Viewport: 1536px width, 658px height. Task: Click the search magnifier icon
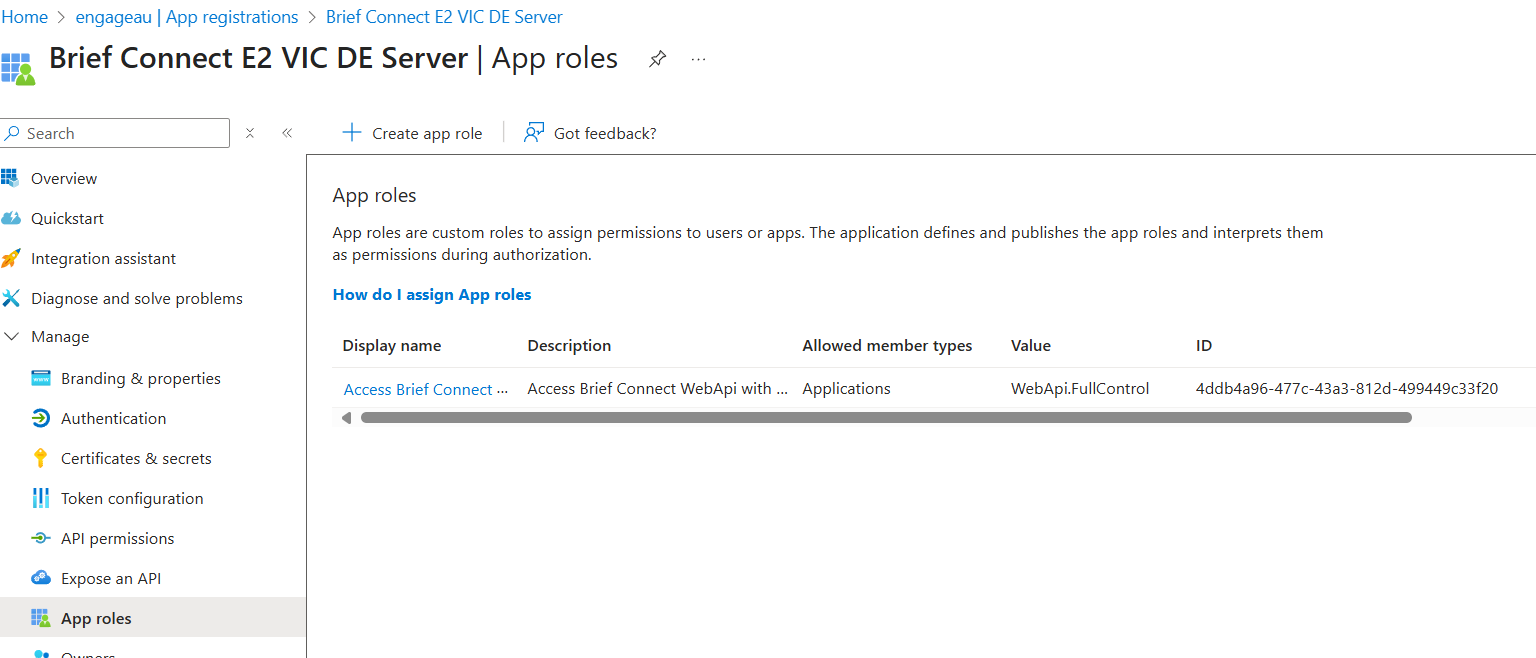[x=12, y=133]
